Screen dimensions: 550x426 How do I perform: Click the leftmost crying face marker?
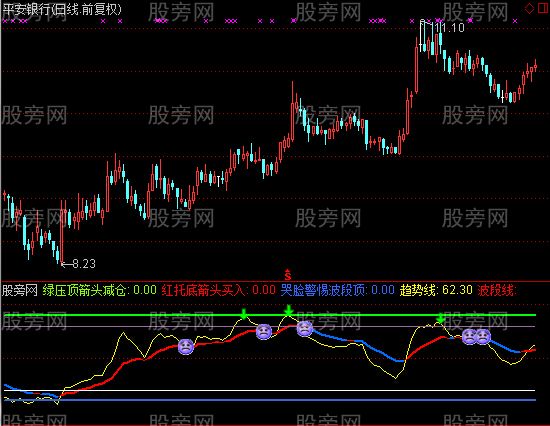pyautogui.click(x=186, y=347)
